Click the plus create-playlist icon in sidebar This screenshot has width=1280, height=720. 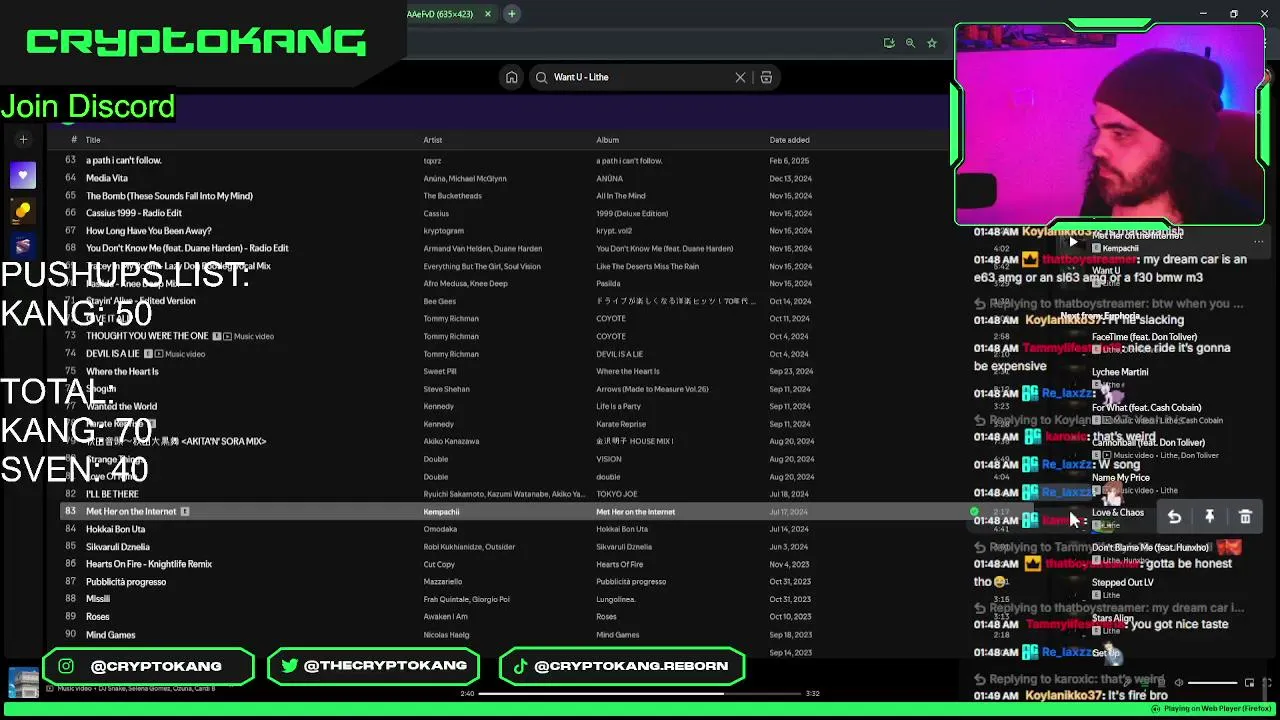[x=23, y=139]
